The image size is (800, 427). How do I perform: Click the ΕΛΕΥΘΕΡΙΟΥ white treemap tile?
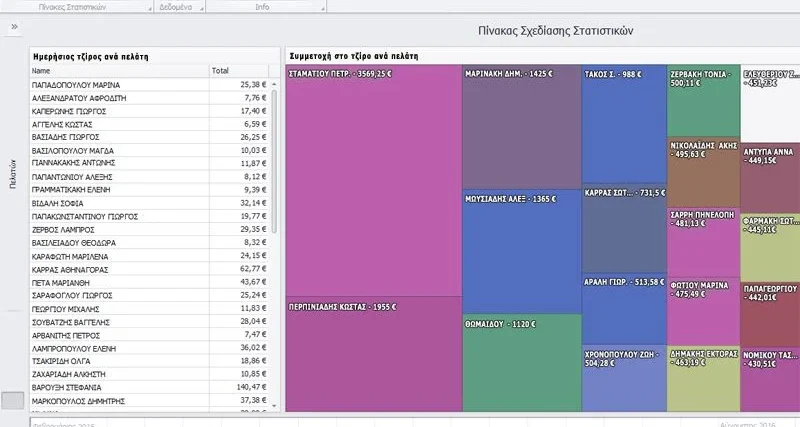770,104
